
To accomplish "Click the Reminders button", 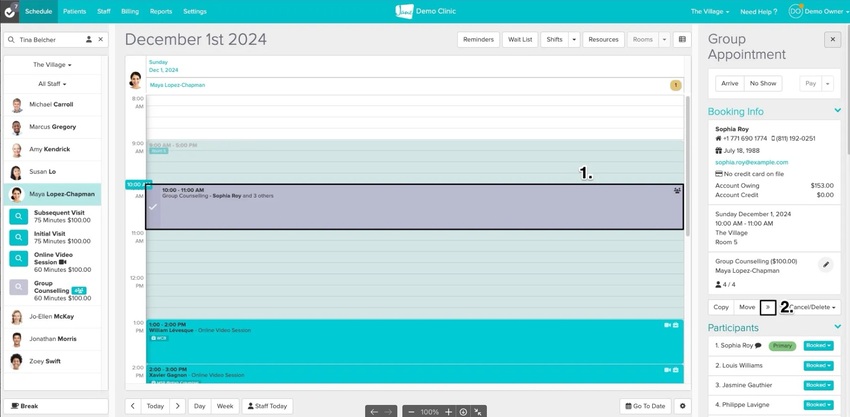I will click(478, 40).
